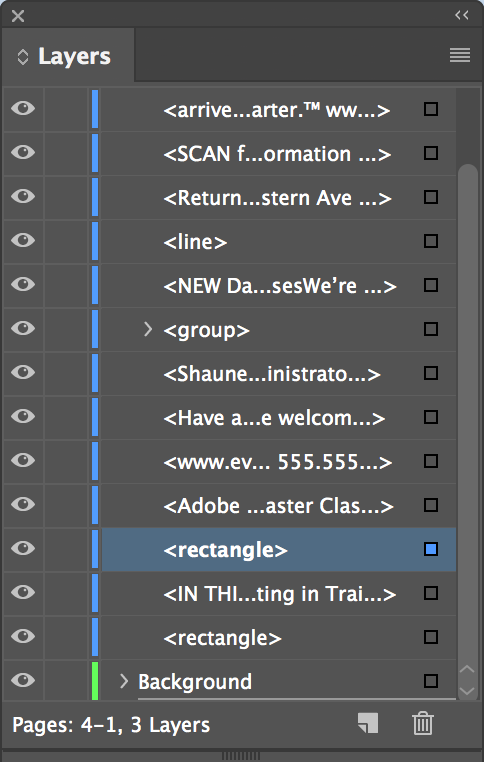This screenshot has height=762, width=484.
Task: Select the Layers panel tab
Action: pyautogui.click(x=68, y=56)
